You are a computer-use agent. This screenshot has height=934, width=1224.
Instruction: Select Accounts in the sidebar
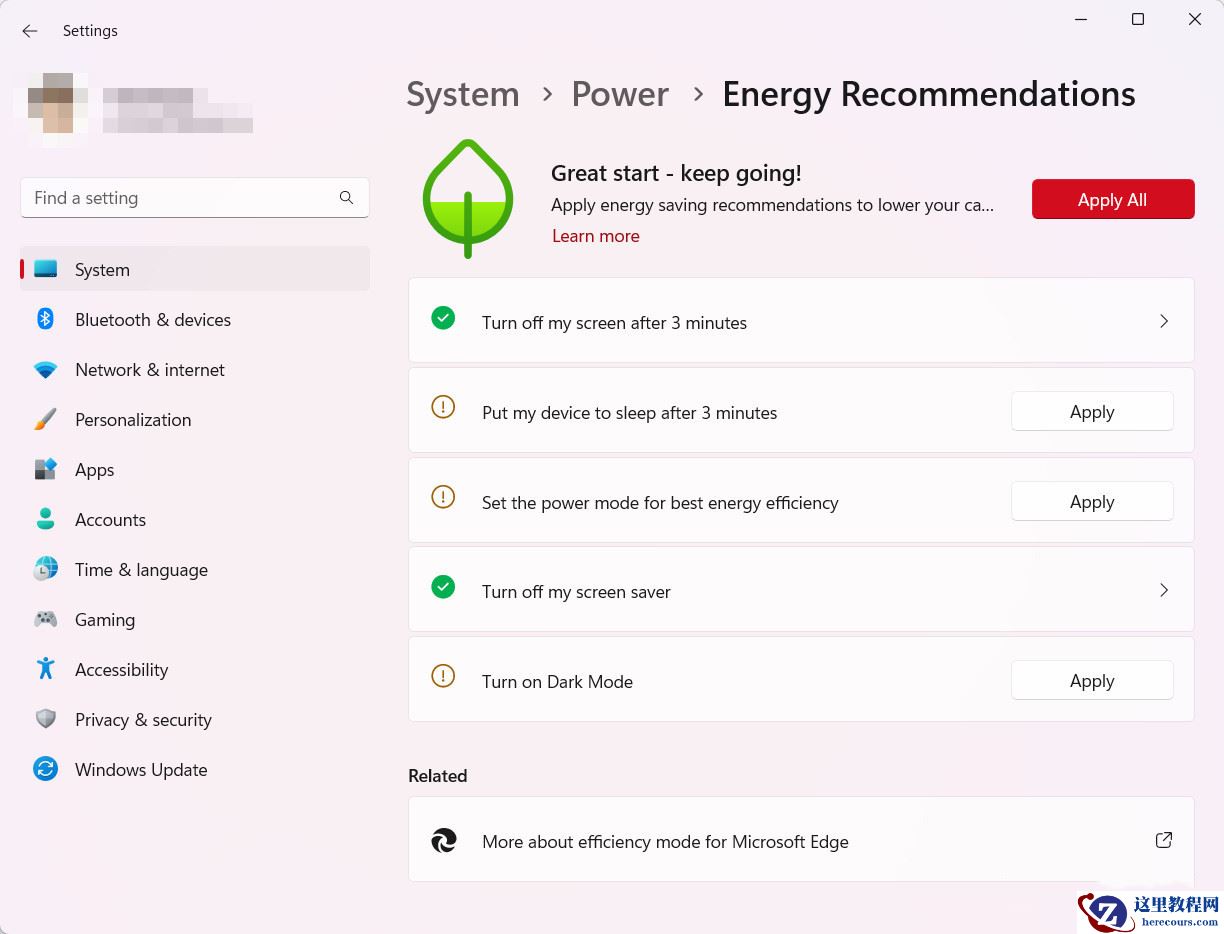click(x=110, y=520)
